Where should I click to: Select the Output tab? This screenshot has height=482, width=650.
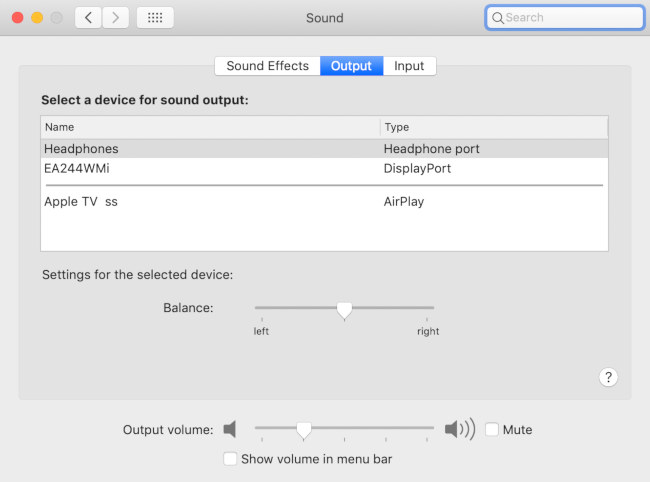coord(351,66)
